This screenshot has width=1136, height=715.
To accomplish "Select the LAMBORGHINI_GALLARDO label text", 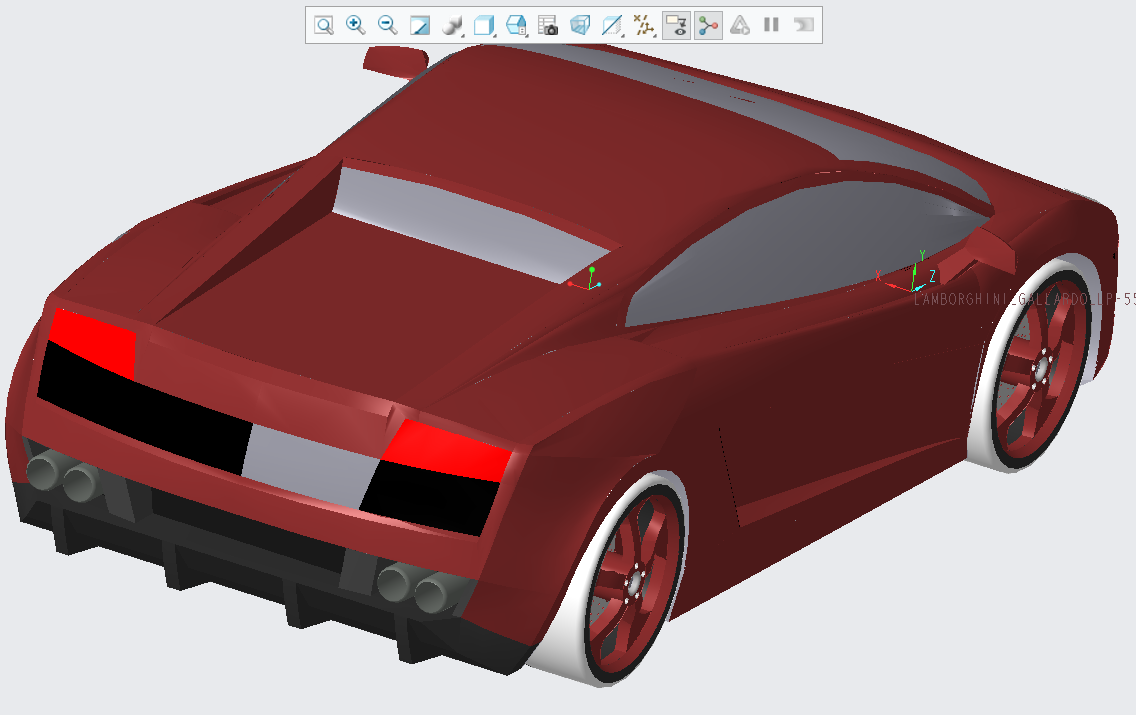I will [1024, 299].
